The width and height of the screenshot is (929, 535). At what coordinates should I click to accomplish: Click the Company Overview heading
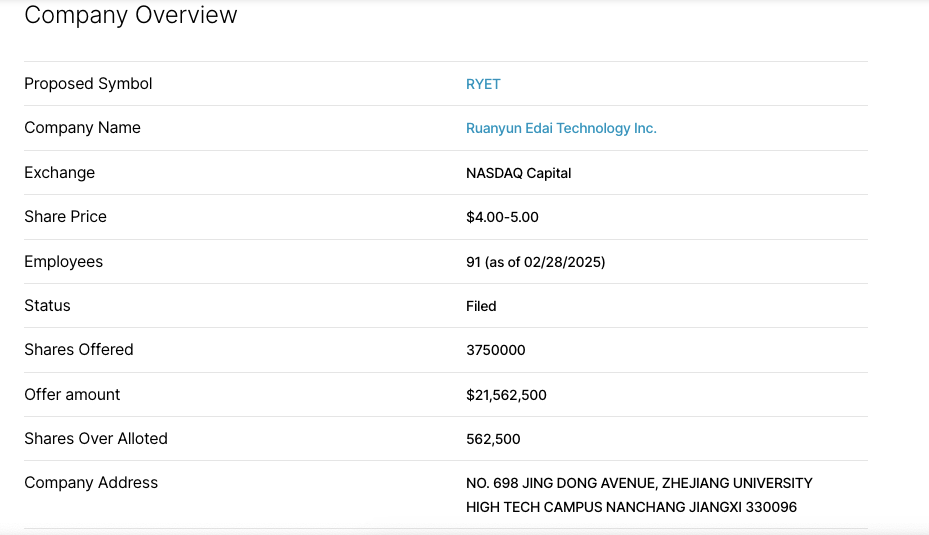[x=130, y=15]
